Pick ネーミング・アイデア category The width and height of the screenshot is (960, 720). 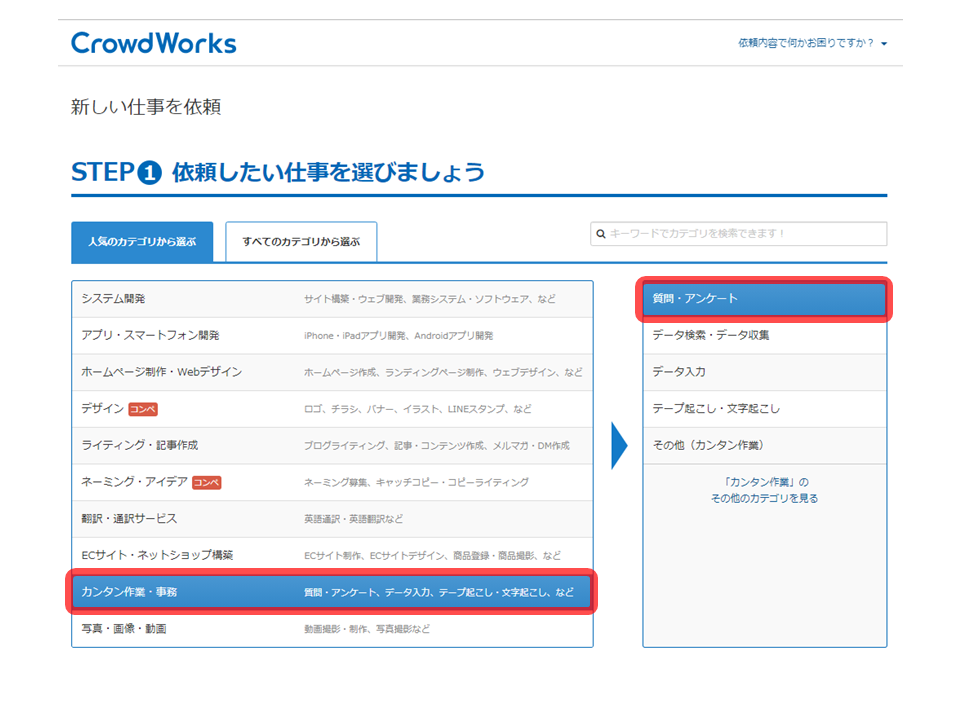coord(332,482)
